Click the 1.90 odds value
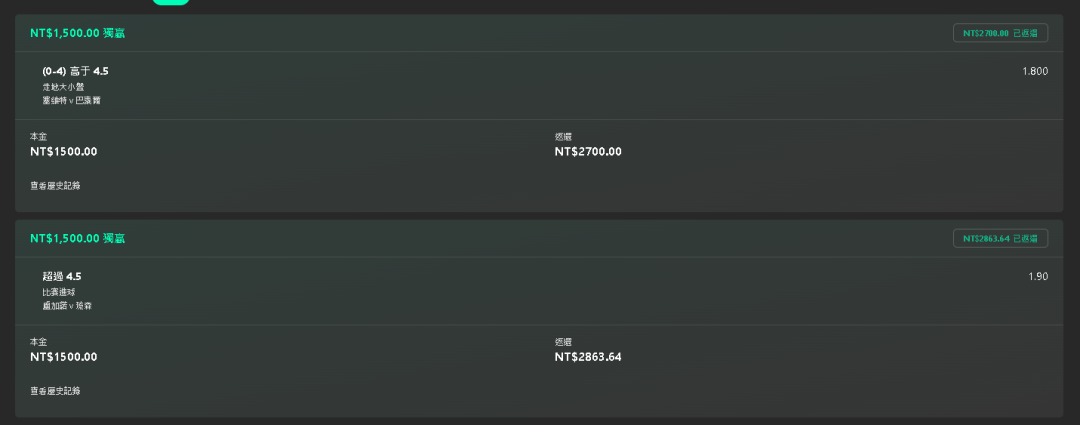1080x425 pixels. click(x=1037, y=276)
